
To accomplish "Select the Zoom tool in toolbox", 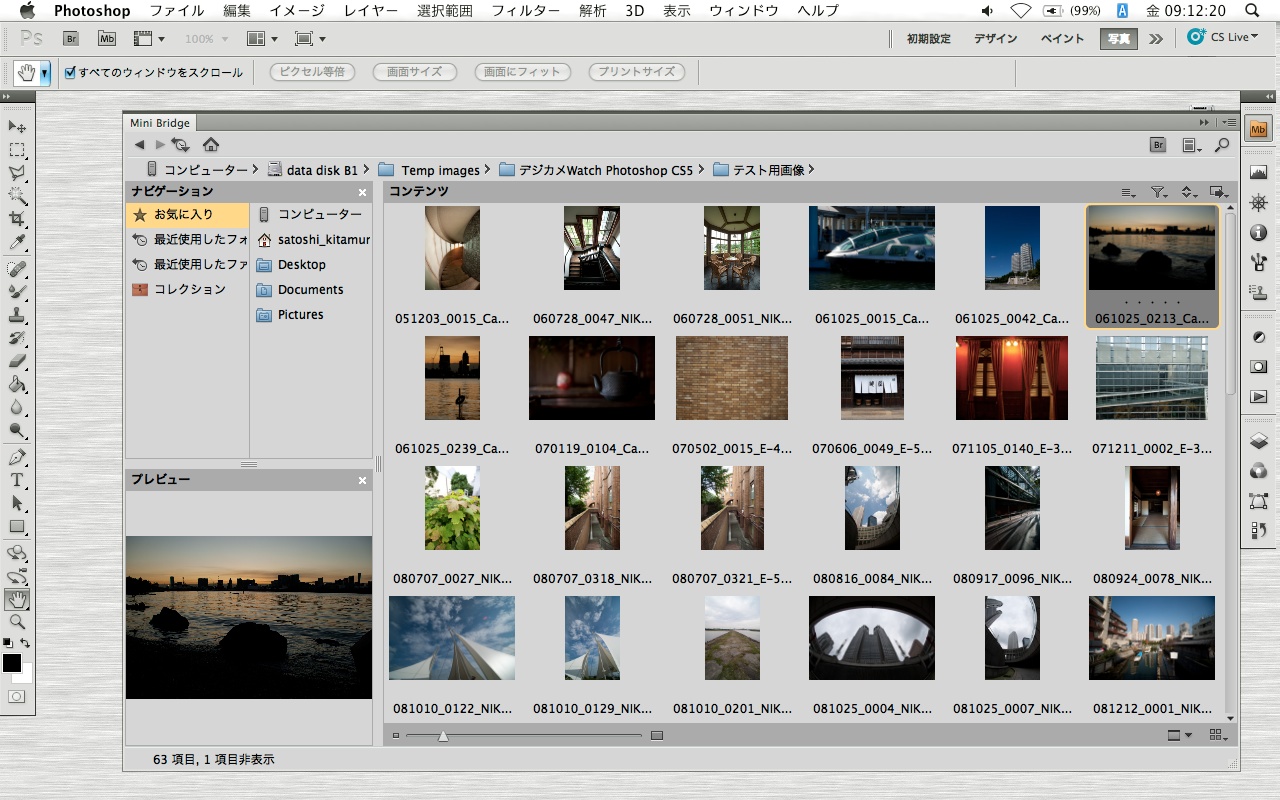I will (x=17, y=622).
